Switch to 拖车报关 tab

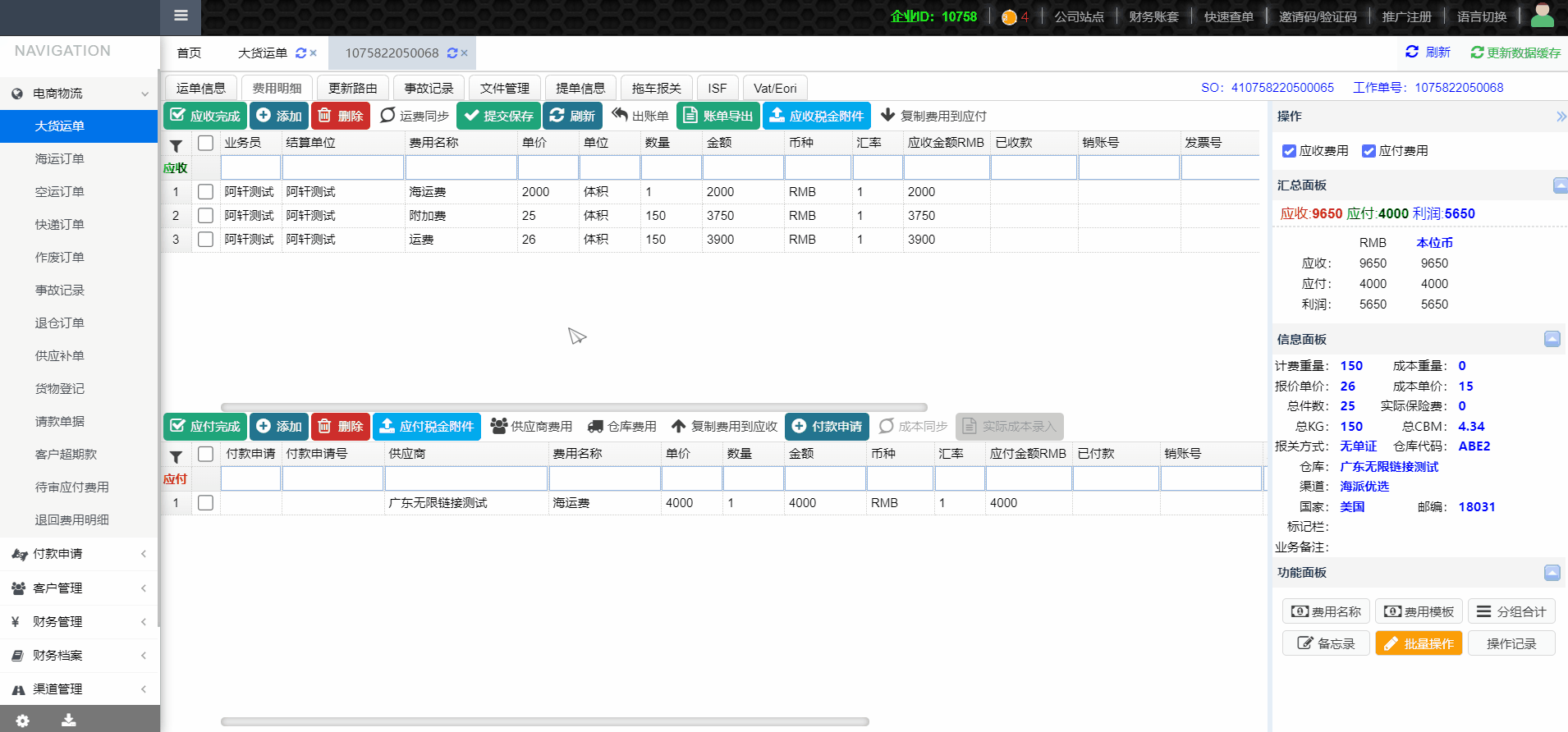click(x=657, y=88)
